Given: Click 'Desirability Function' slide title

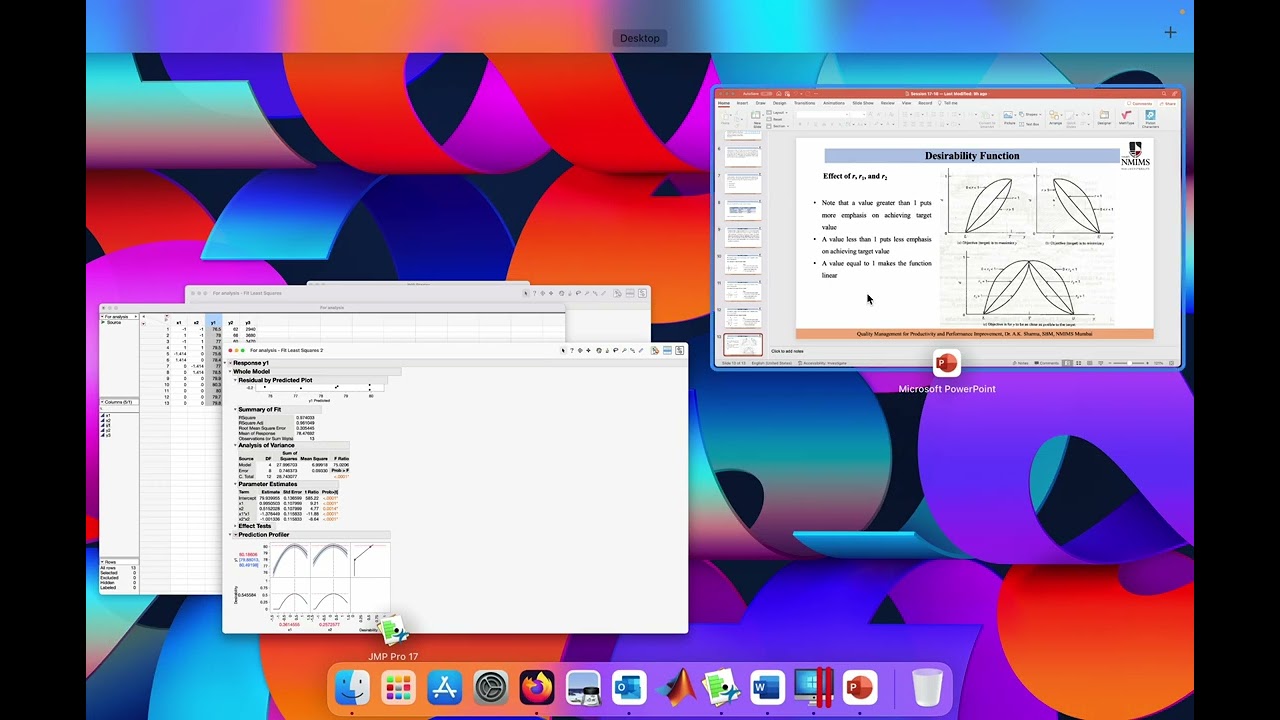Looking at the screenshot, I should [972, 156].
